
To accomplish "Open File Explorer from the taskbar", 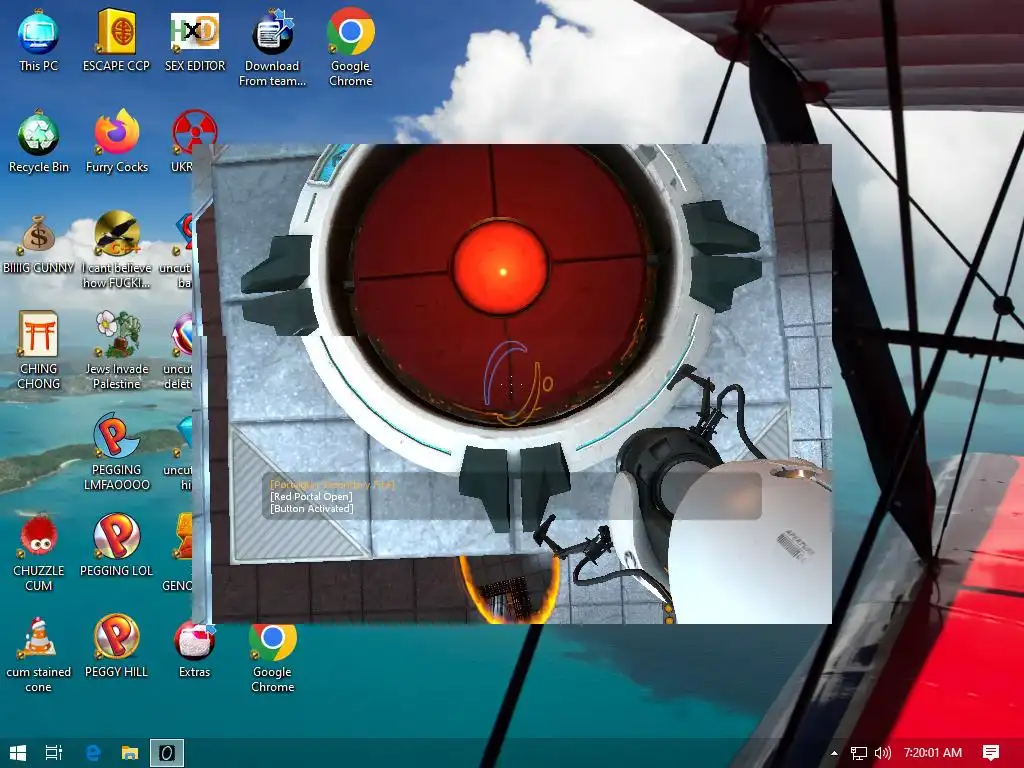I will pos(130,753).
